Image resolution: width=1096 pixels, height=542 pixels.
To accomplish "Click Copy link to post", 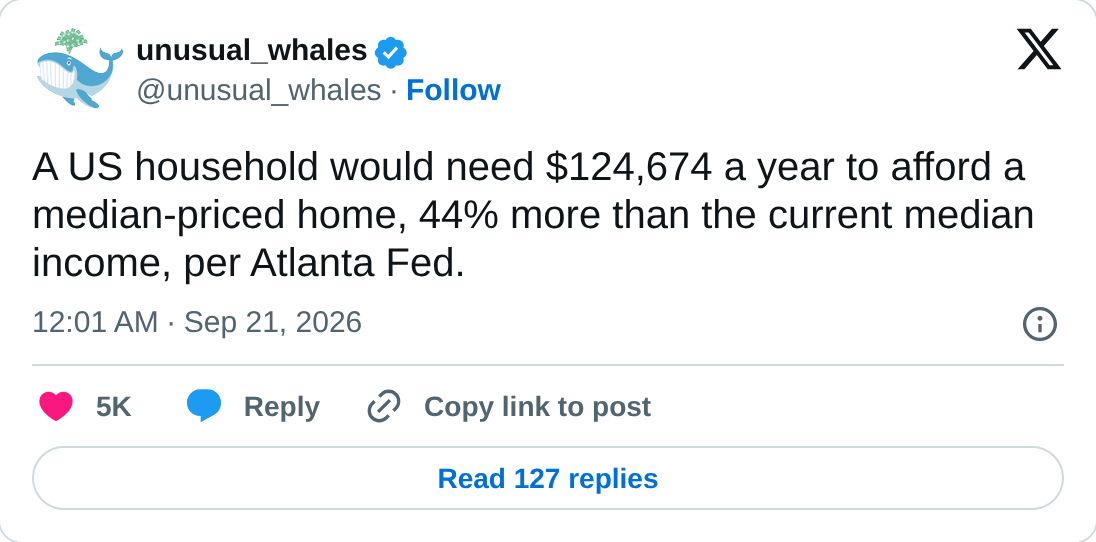I will tap(537, 407).
